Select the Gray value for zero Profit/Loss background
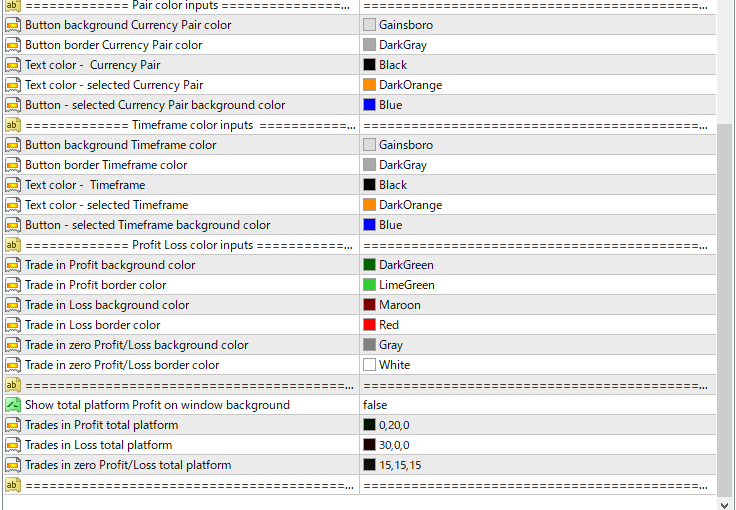This screenshot has width=736, height=510. [x=391, y=345]
